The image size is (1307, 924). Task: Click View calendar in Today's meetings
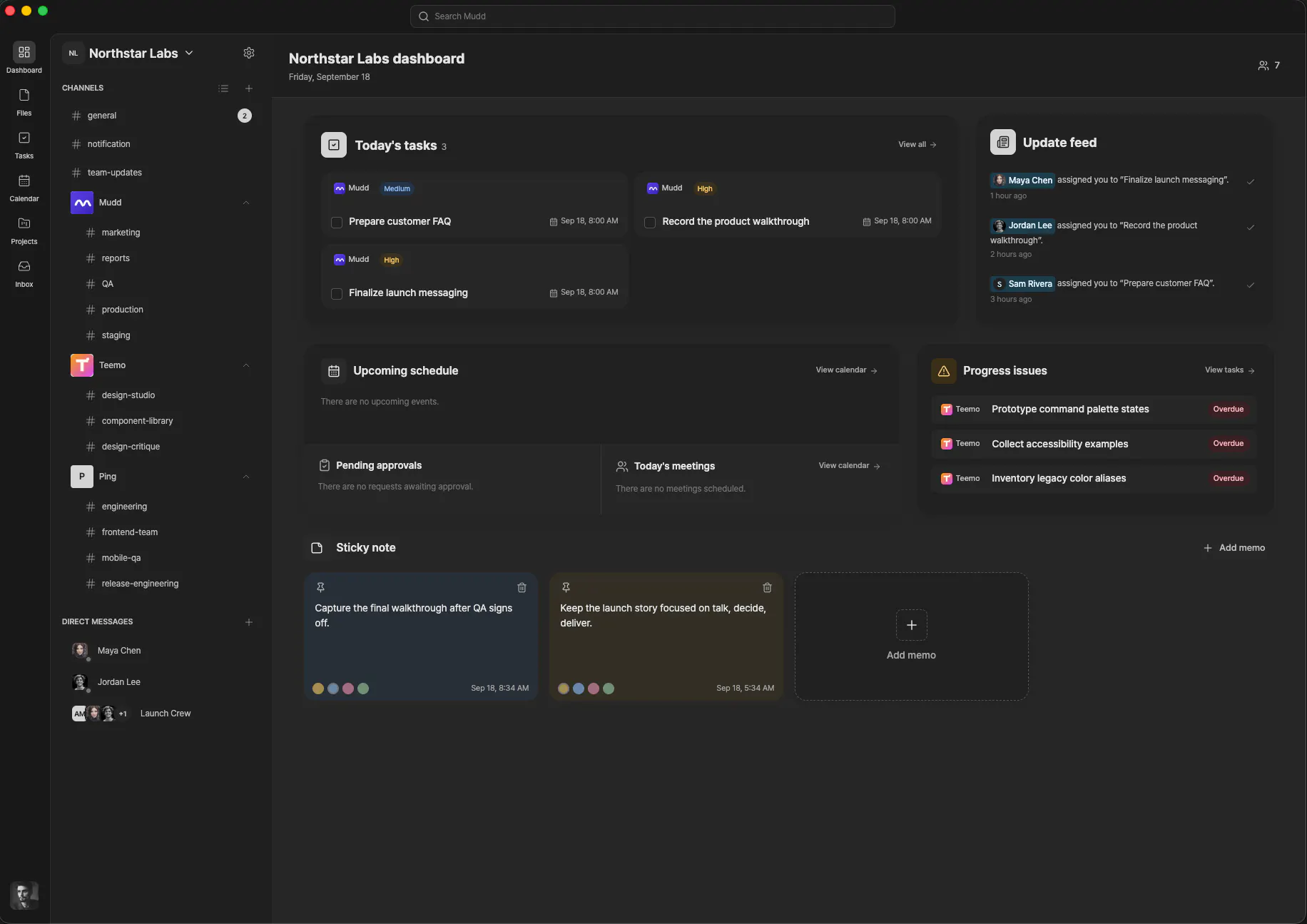[850, 466]
